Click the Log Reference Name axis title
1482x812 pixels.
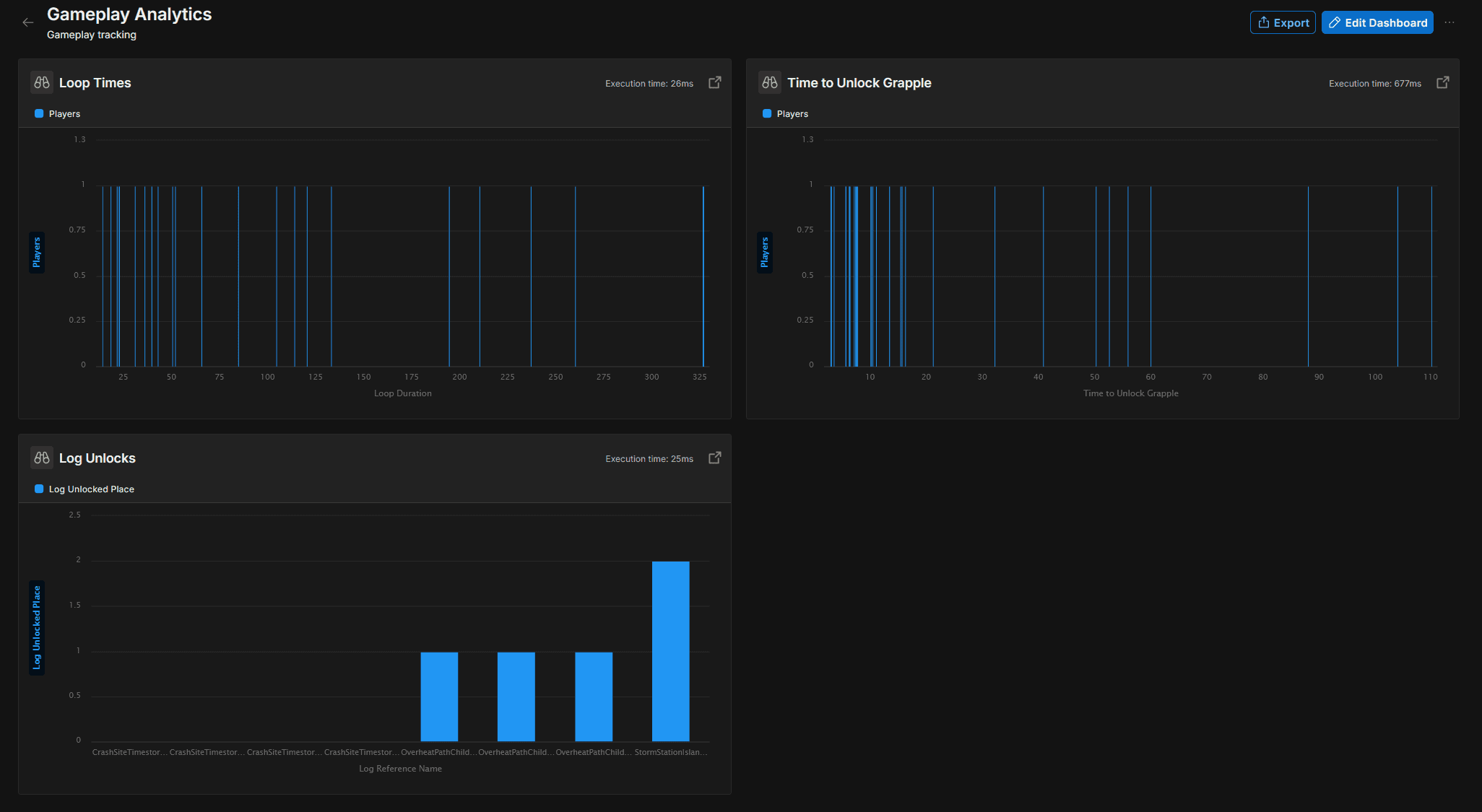[401, 769]
